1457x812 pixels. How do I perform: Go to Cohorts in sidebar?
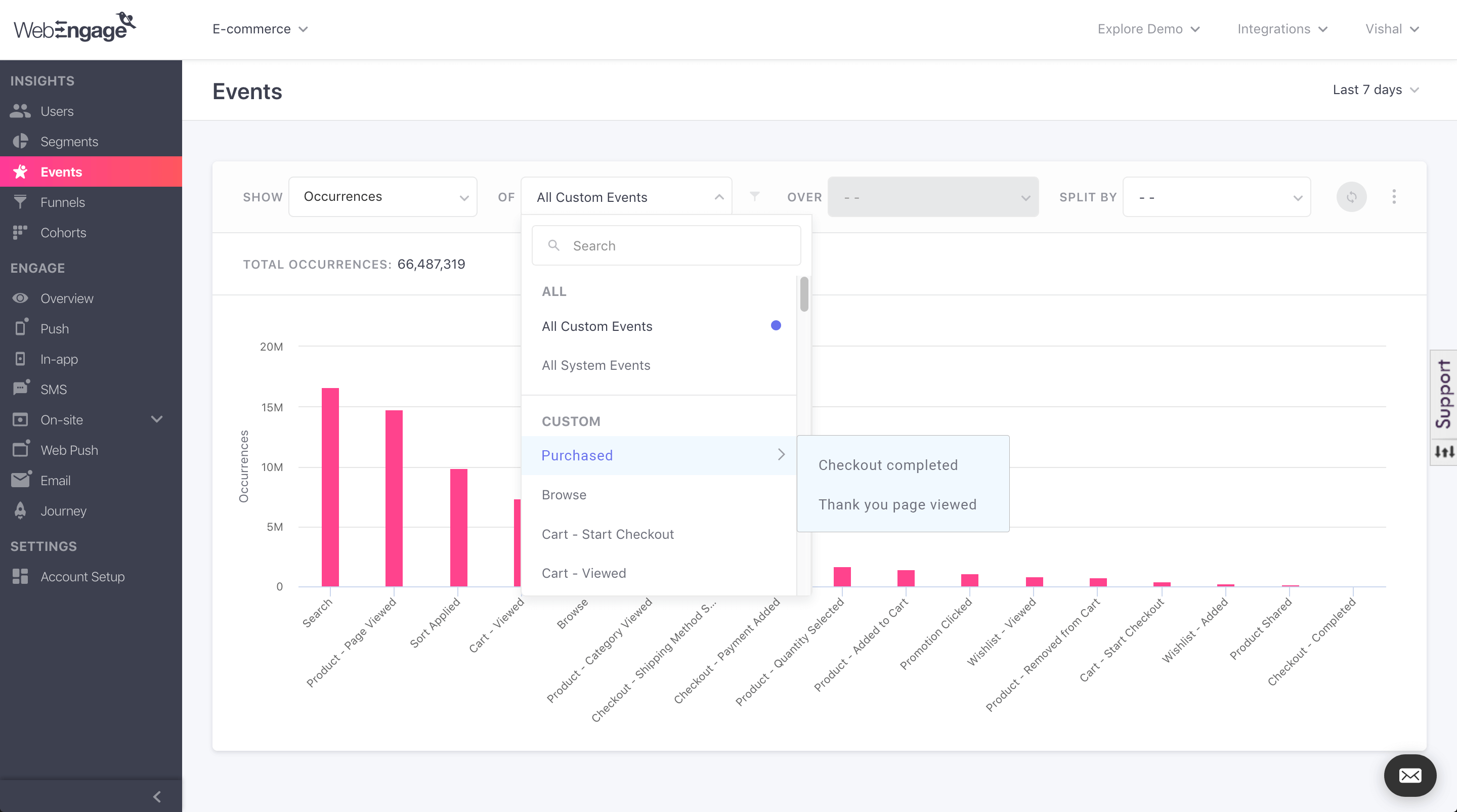pyautogui.click(x=63, y=232)
